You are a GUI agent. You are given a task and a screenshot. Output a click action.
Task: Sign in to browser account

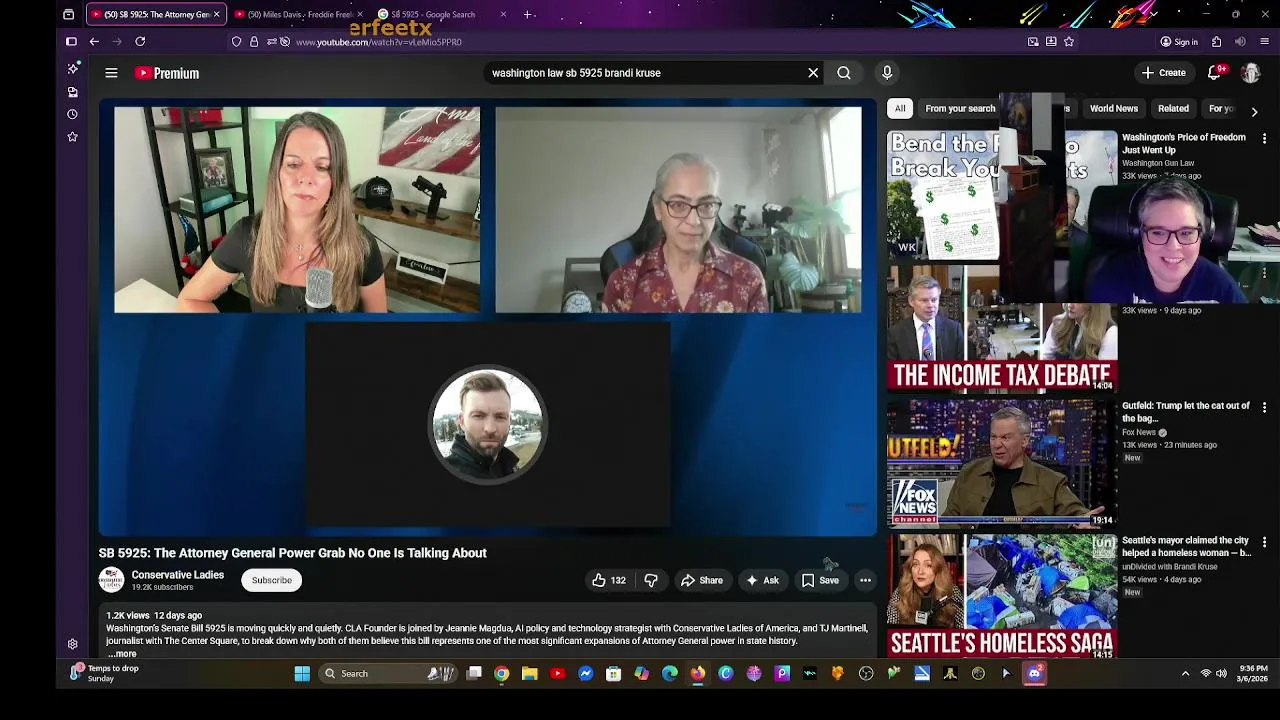tap(1179, 42)
